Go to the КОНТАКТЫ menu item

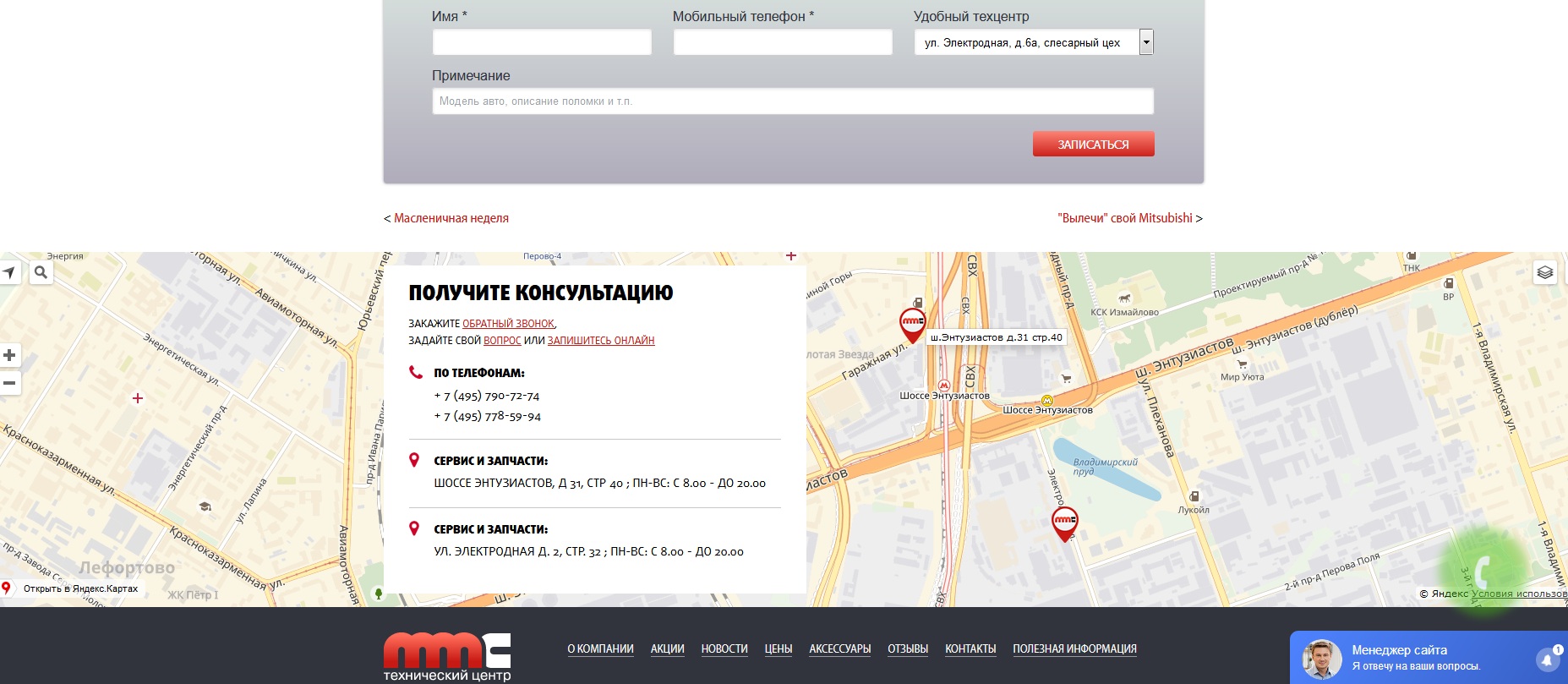click(x=970, y=649)
